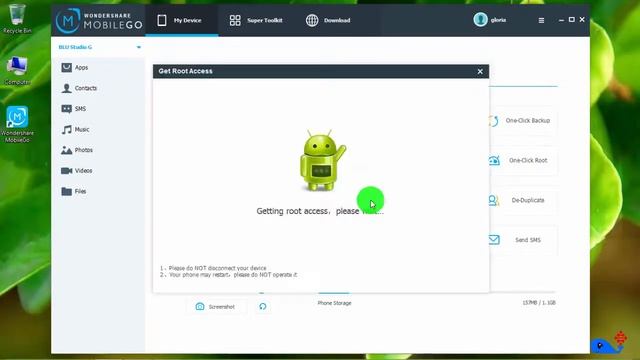Click the Get Root Access dialog title
The width and height of the screenshot is (640, 360).
click(x=185, y=71)
